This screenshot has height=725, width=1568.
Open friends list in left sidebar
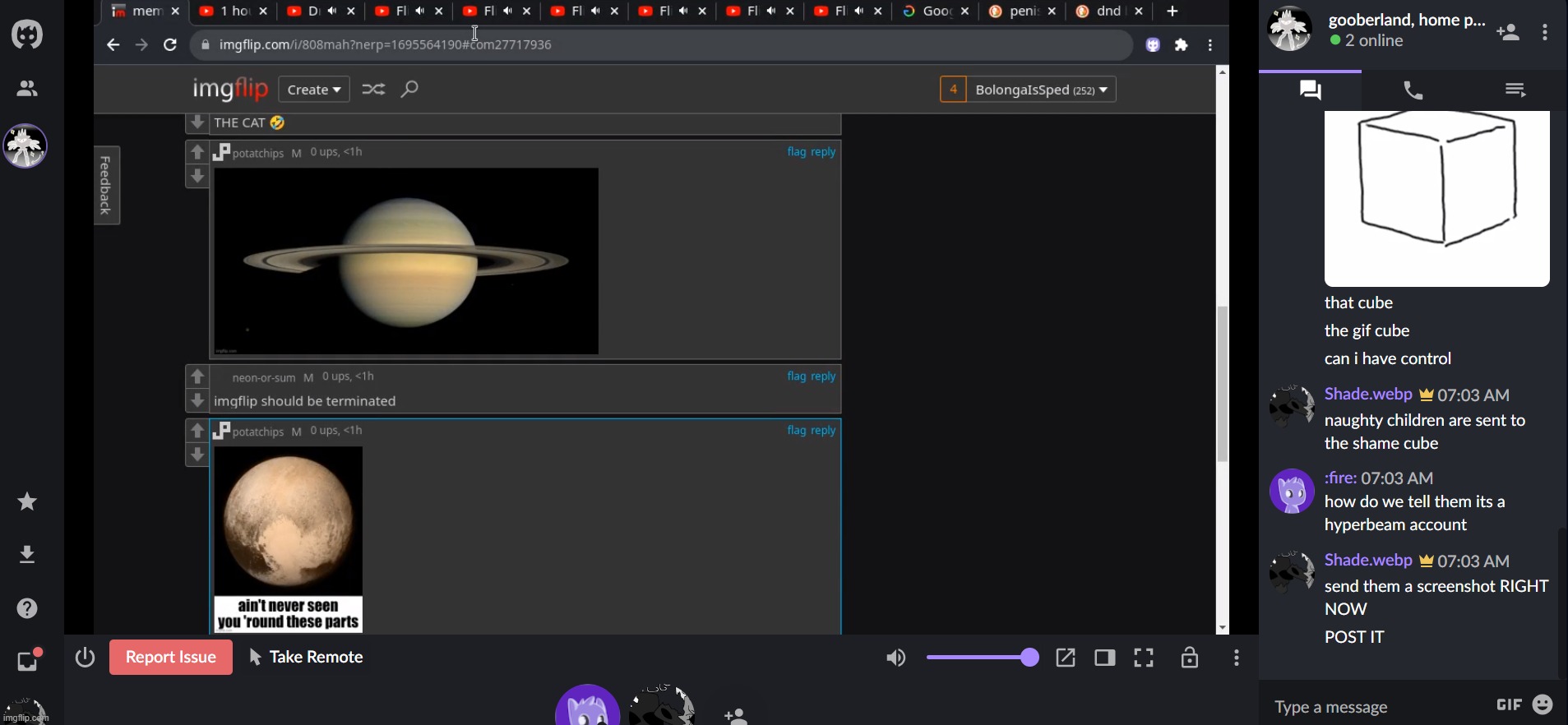coord(27,89)
